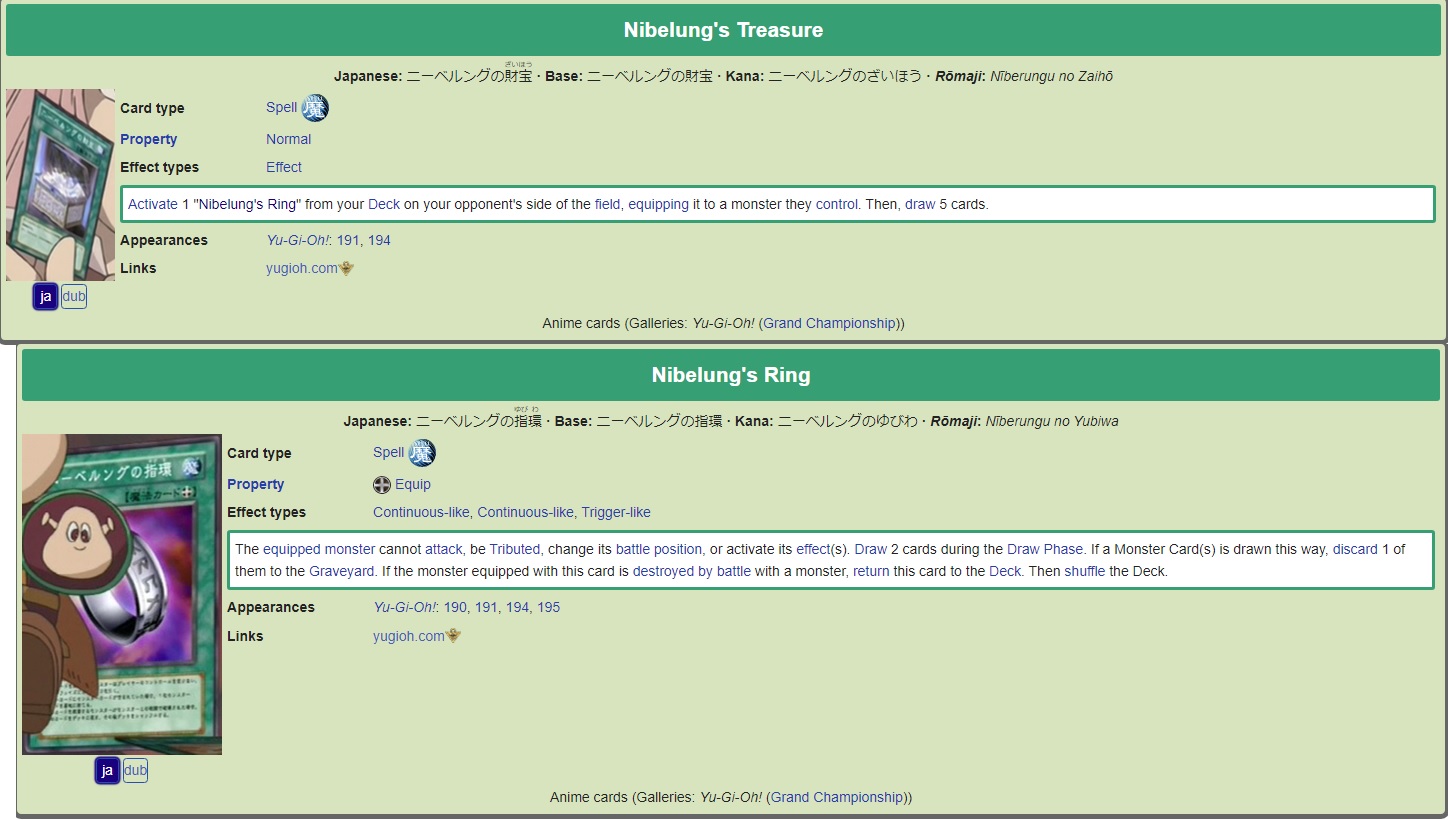Open the 'equipping' link in Treasure's effect
The width and height of the screenshot is (1448, 820).
pos(658,204)
